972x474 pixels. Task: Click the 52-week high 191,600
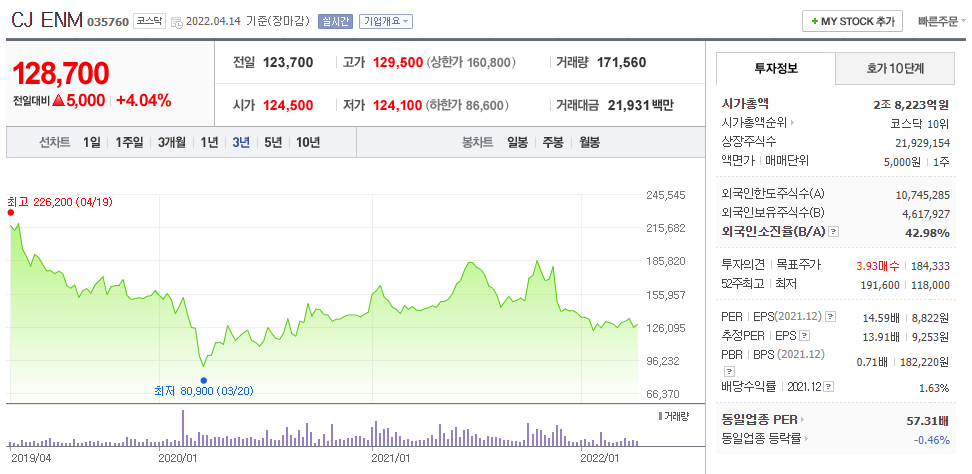click(x=880, y=284)
